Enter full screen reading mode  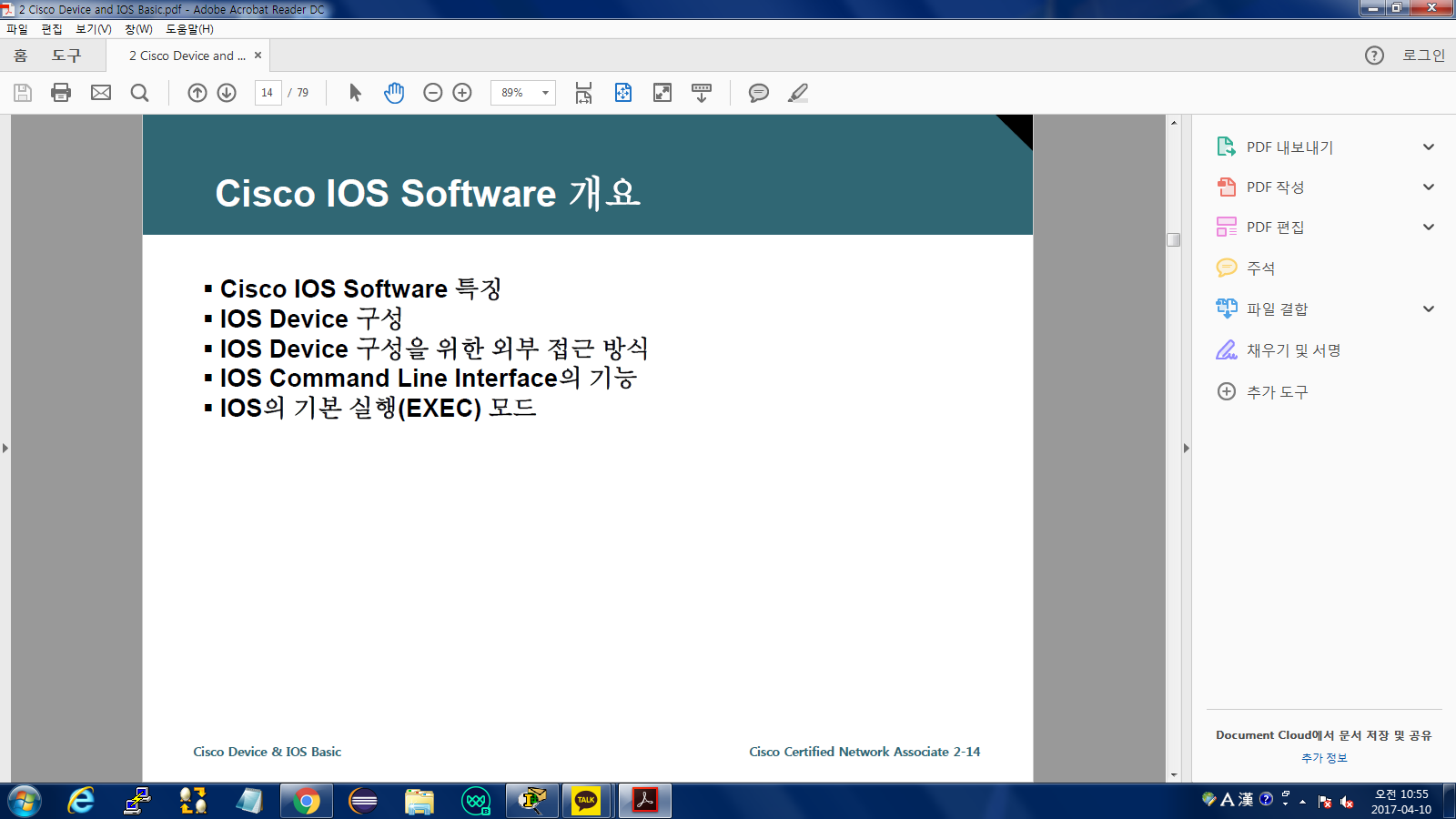[x=662, y=93]
